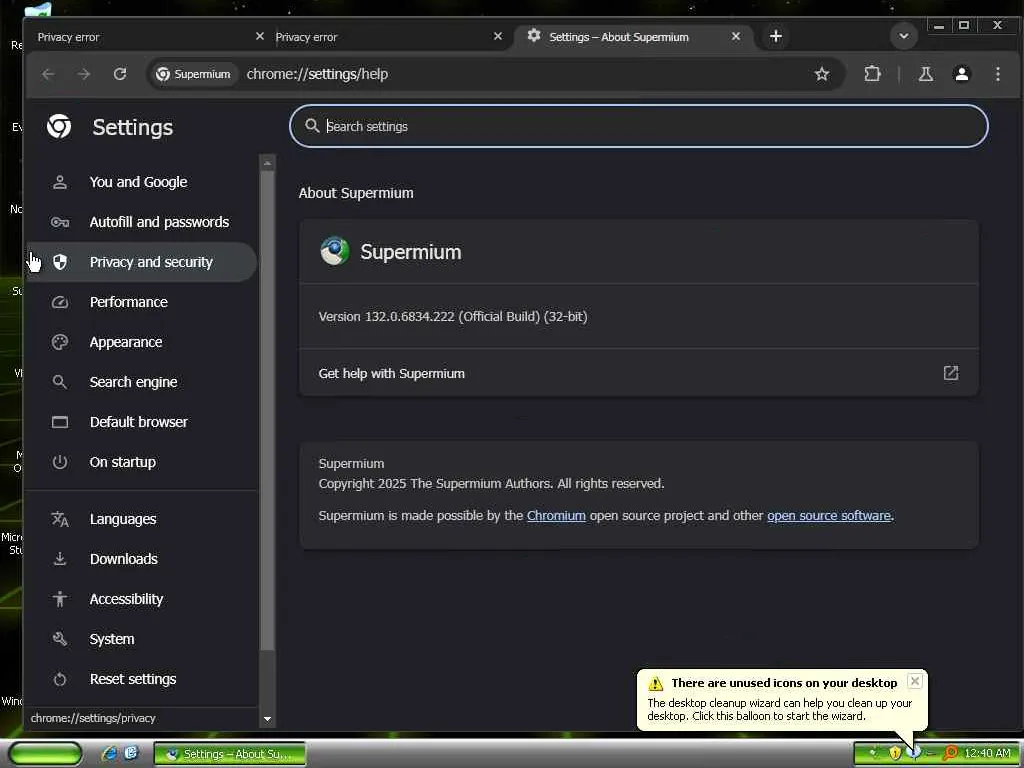Follow the Chromium link

pyautogui.click(x=556, y=515)
